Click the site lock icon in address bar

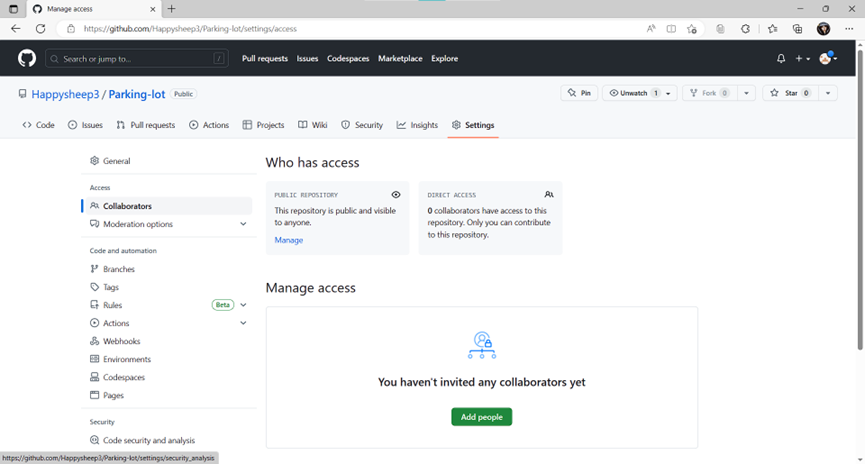(x=71, y=29)
